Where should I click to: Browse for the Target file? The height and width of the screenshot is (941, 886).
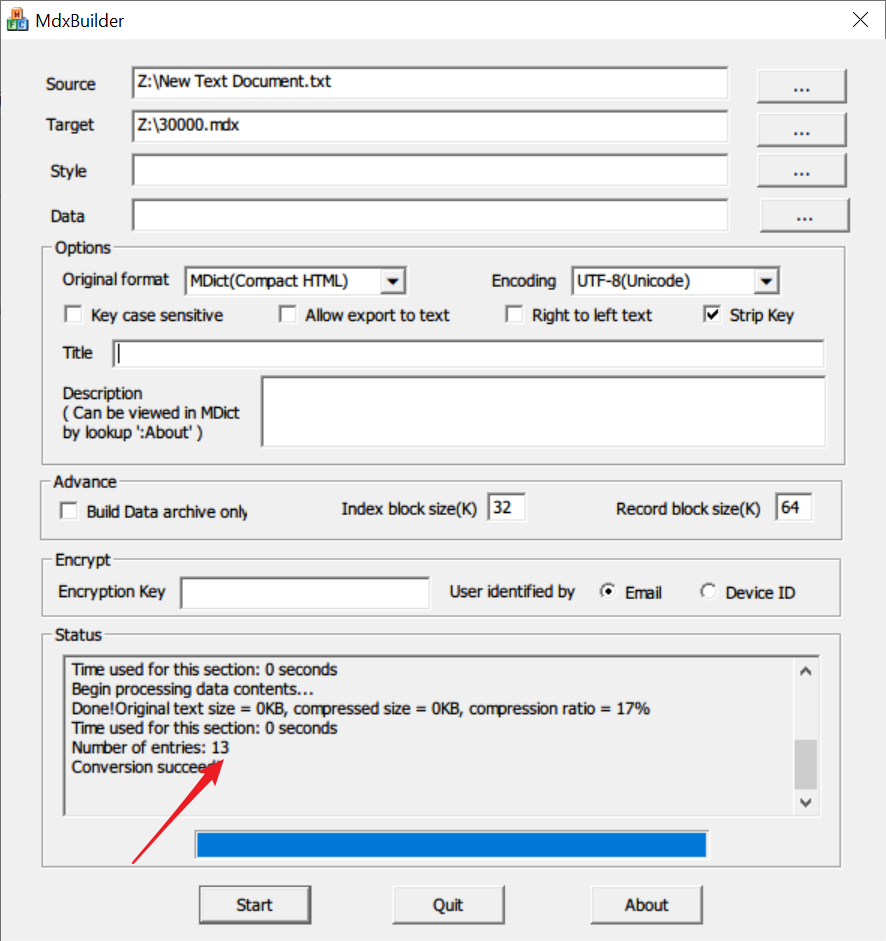click(801, 129)
